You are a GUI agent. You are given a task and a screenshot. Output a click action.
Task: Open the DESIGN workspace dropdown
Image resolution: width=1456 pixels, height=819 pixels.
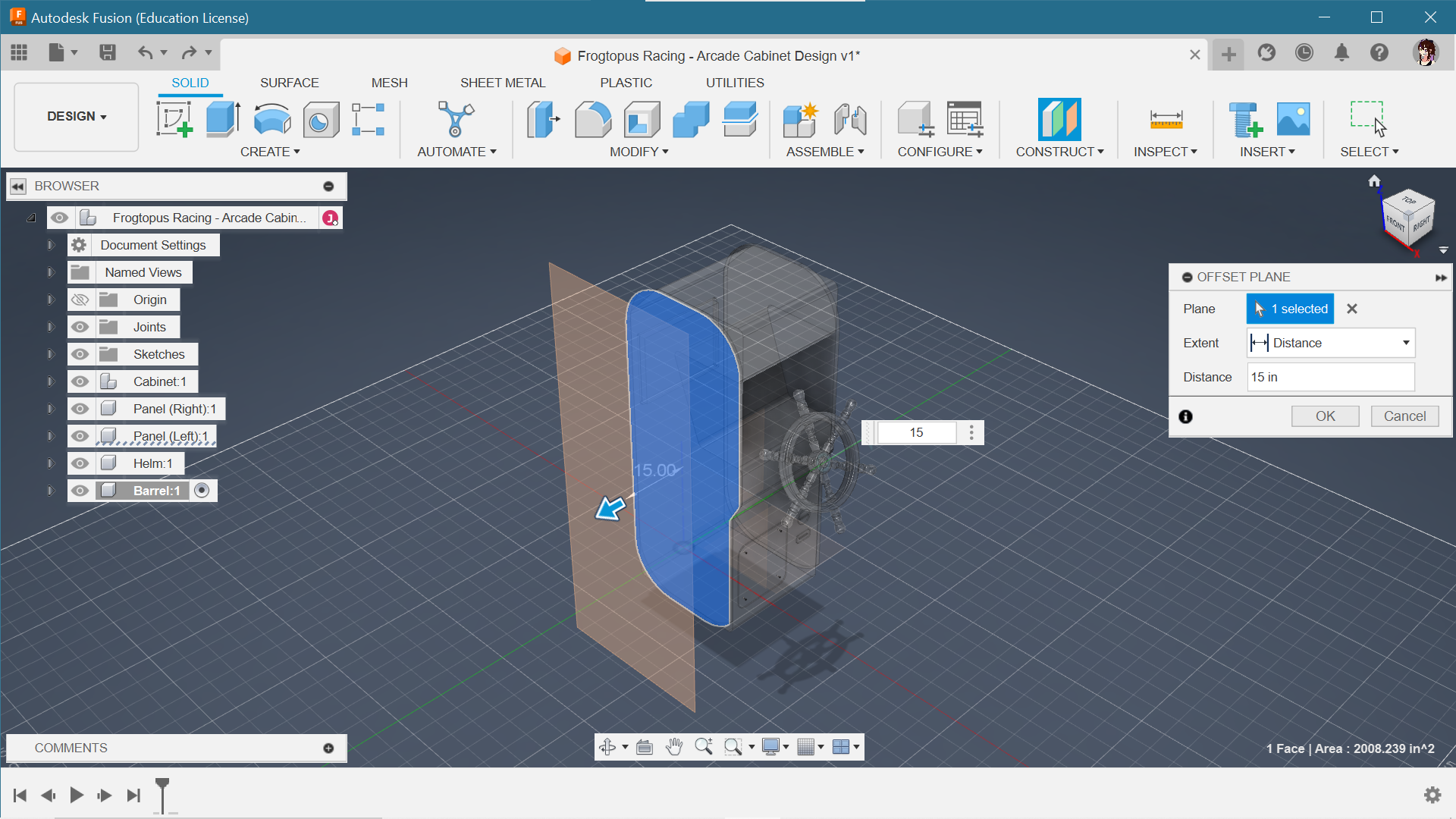(x=77, y=117)
